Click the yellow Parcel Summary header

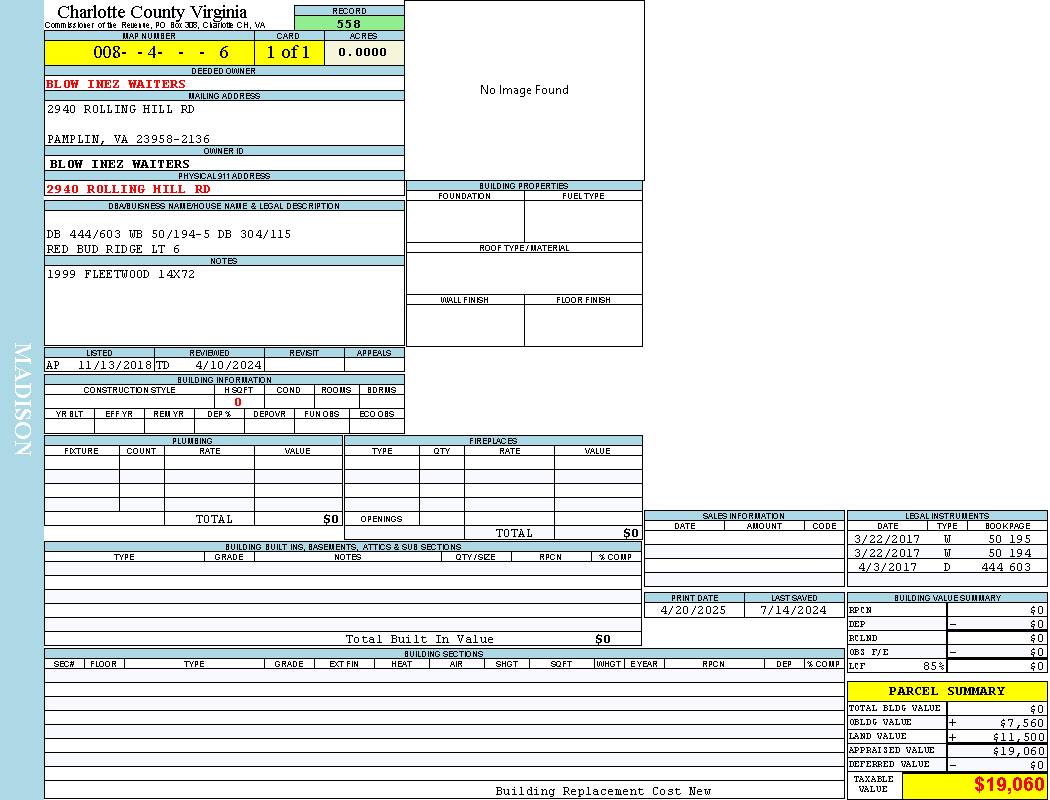[x=946, y=691]
